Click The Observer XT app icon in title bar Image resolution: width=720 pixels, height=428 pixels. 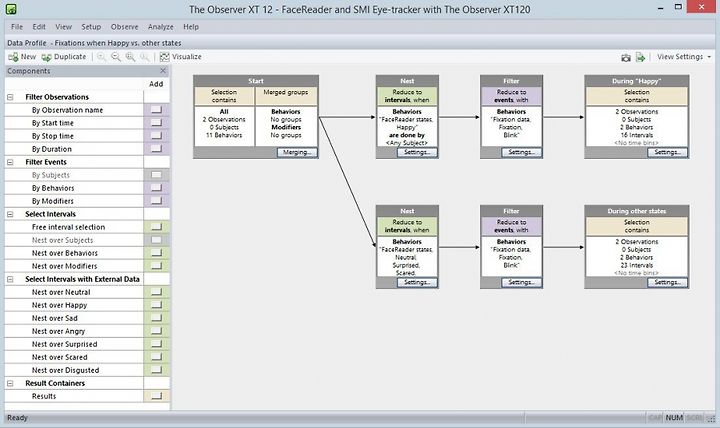(x=11, y=9)
